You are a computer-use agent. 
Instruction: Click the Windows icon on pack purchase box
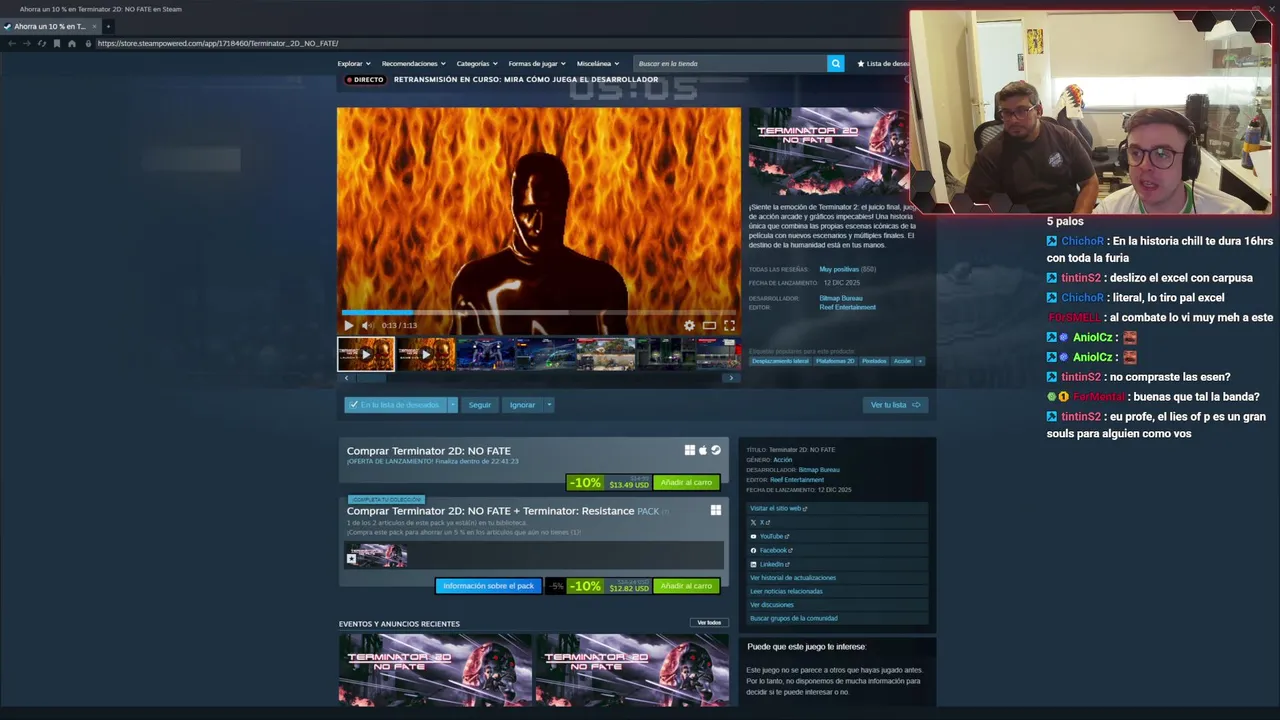pyautogui.click(x=716, y=510)
